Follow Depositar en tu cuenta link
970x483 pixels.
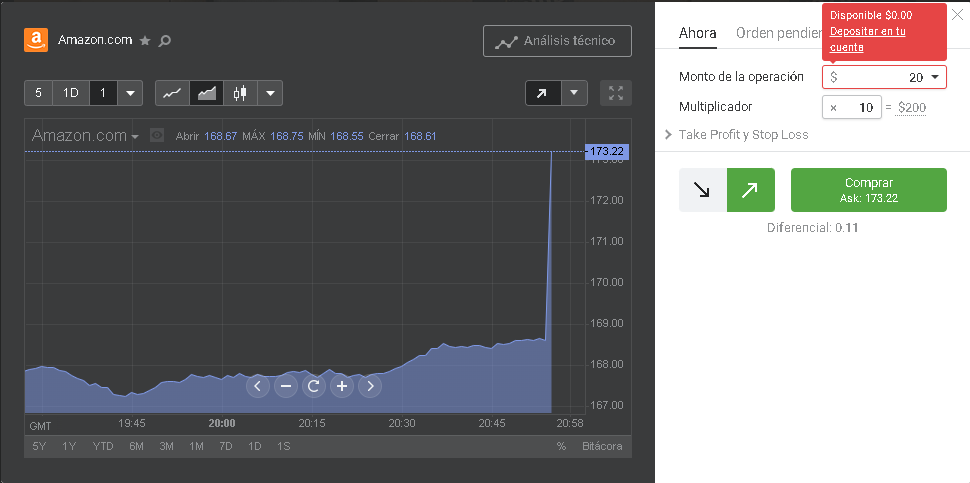click(868, 39)
